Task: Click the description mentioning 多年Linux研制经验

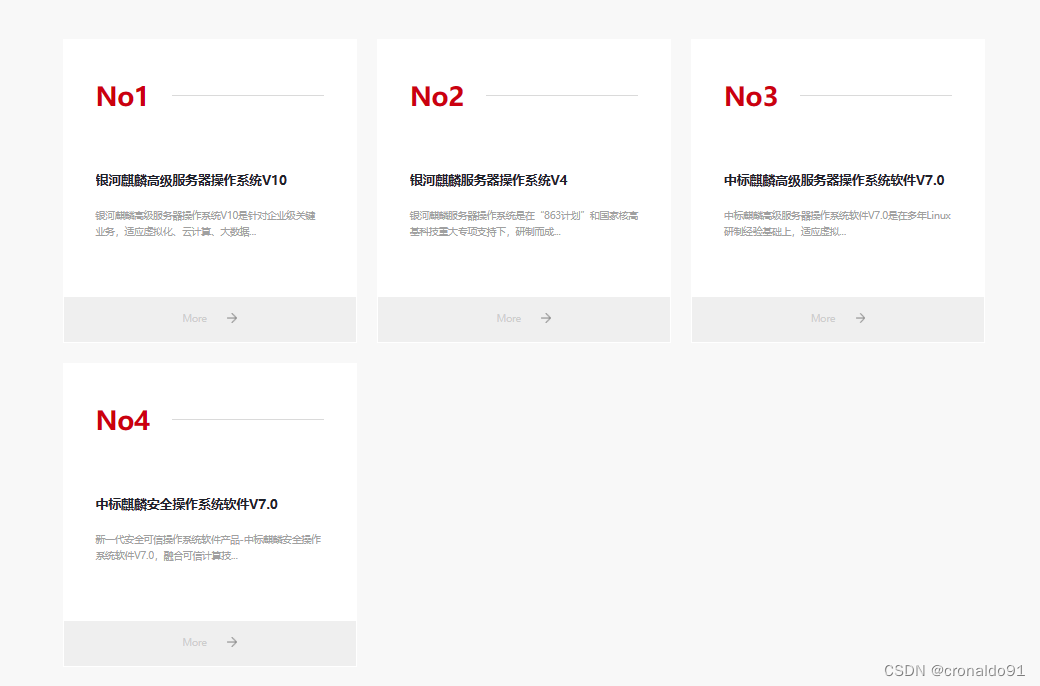Action: [837, 224]
